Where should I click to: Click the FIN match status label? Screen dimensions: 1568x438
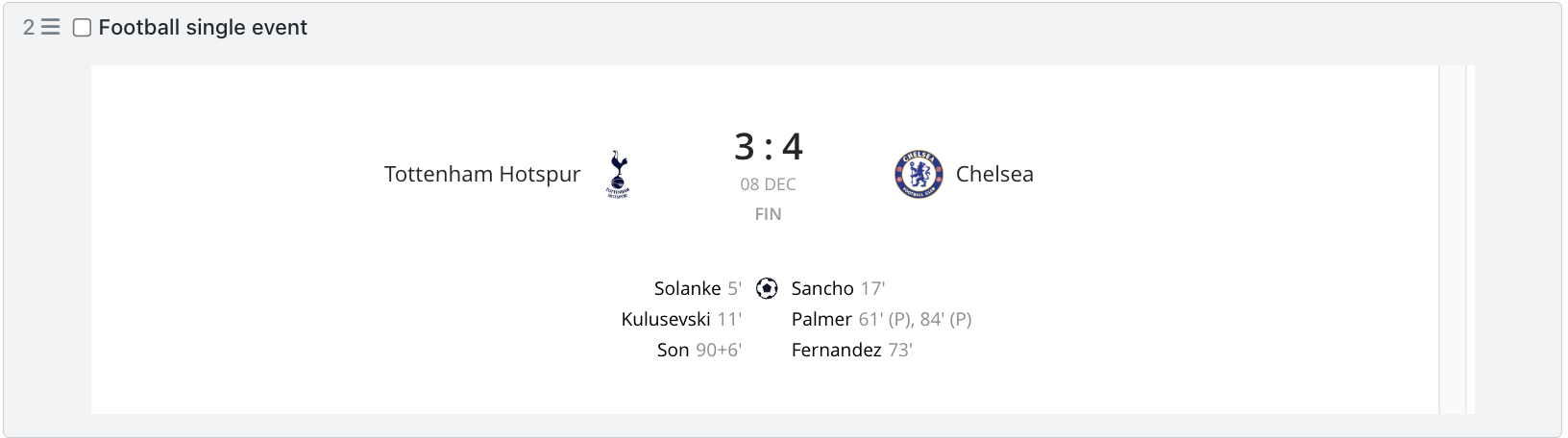click(768, 214)
